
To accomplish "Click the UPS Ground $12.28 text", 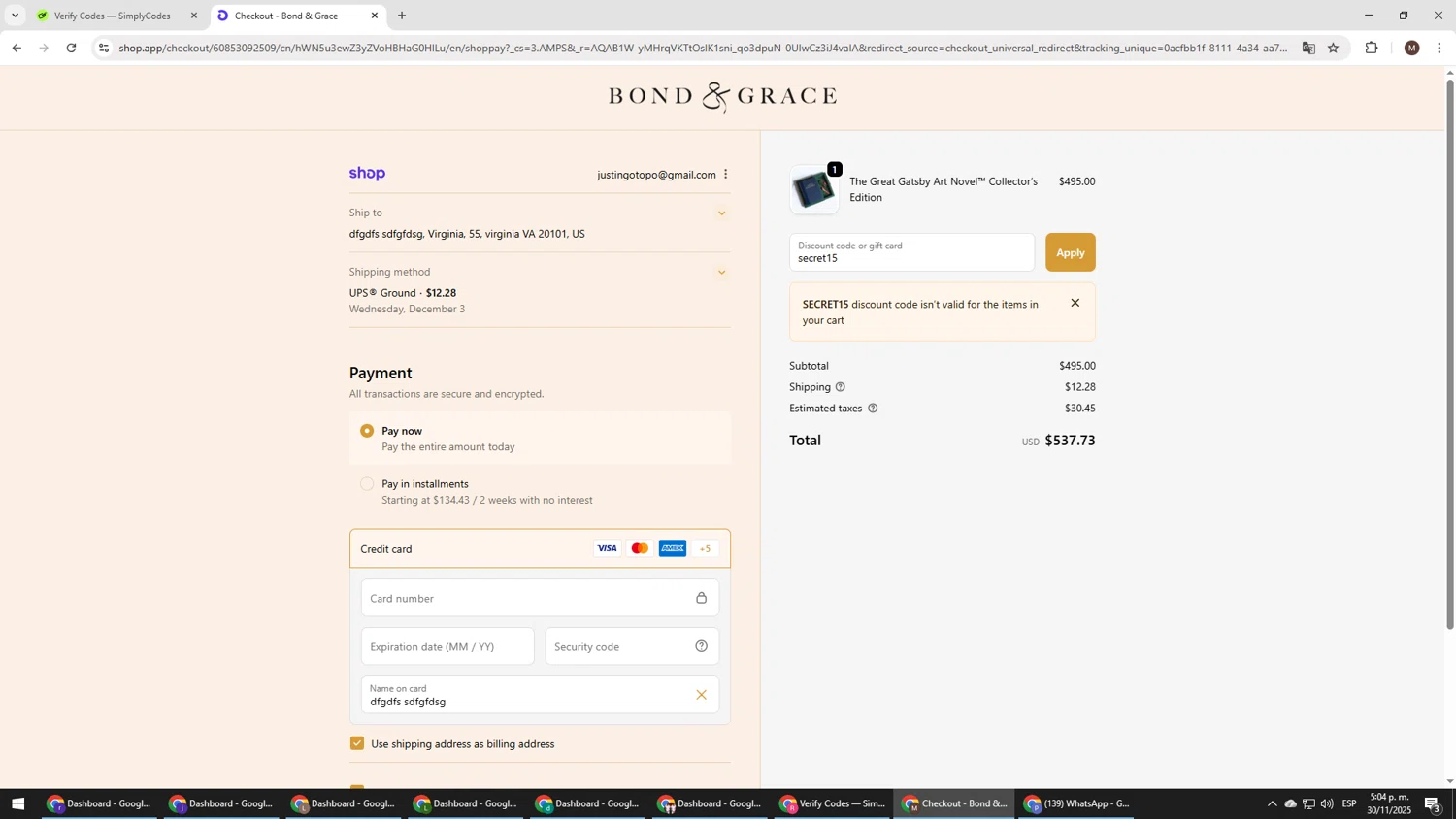I will coord(403,293).
